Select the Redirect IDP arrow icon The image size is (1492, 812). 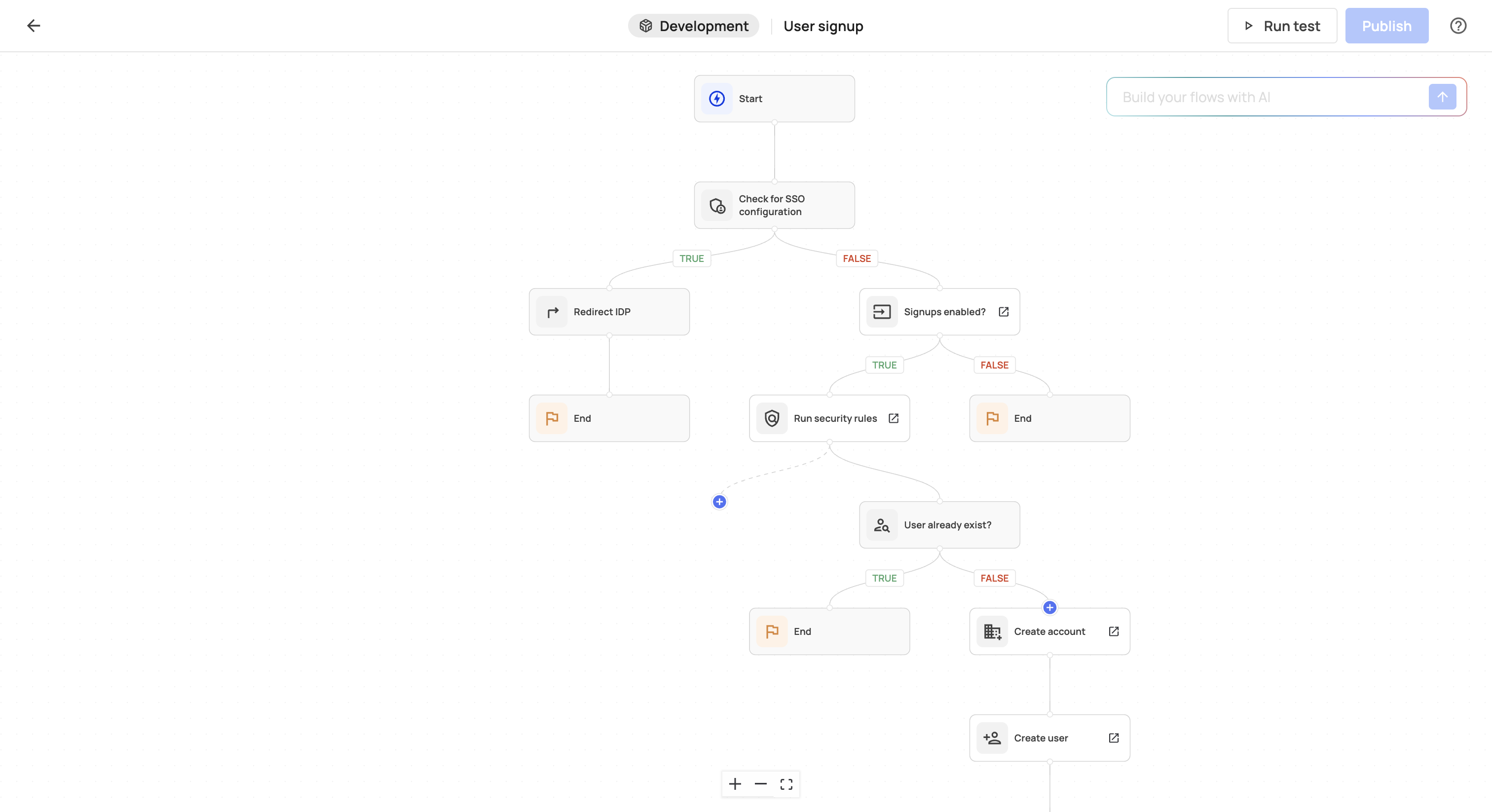click(x=552, y=312)
